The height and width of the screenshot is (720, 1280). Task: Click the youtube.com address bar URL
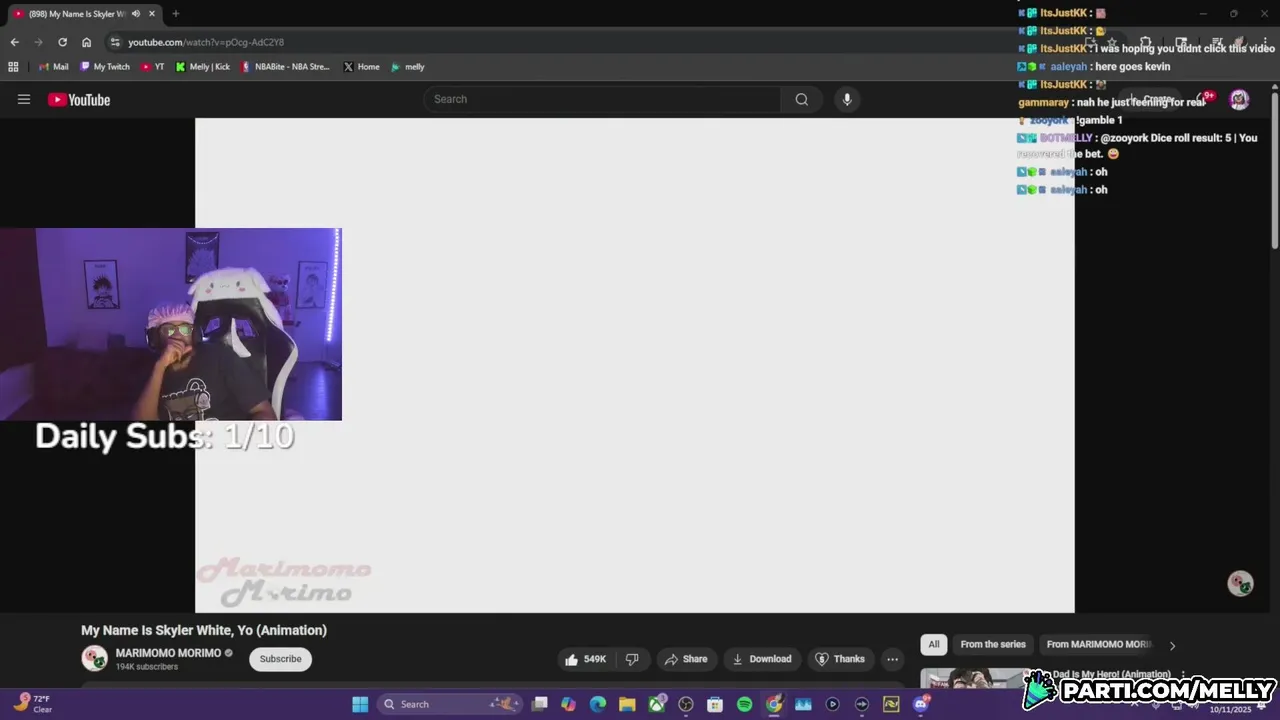206,42
